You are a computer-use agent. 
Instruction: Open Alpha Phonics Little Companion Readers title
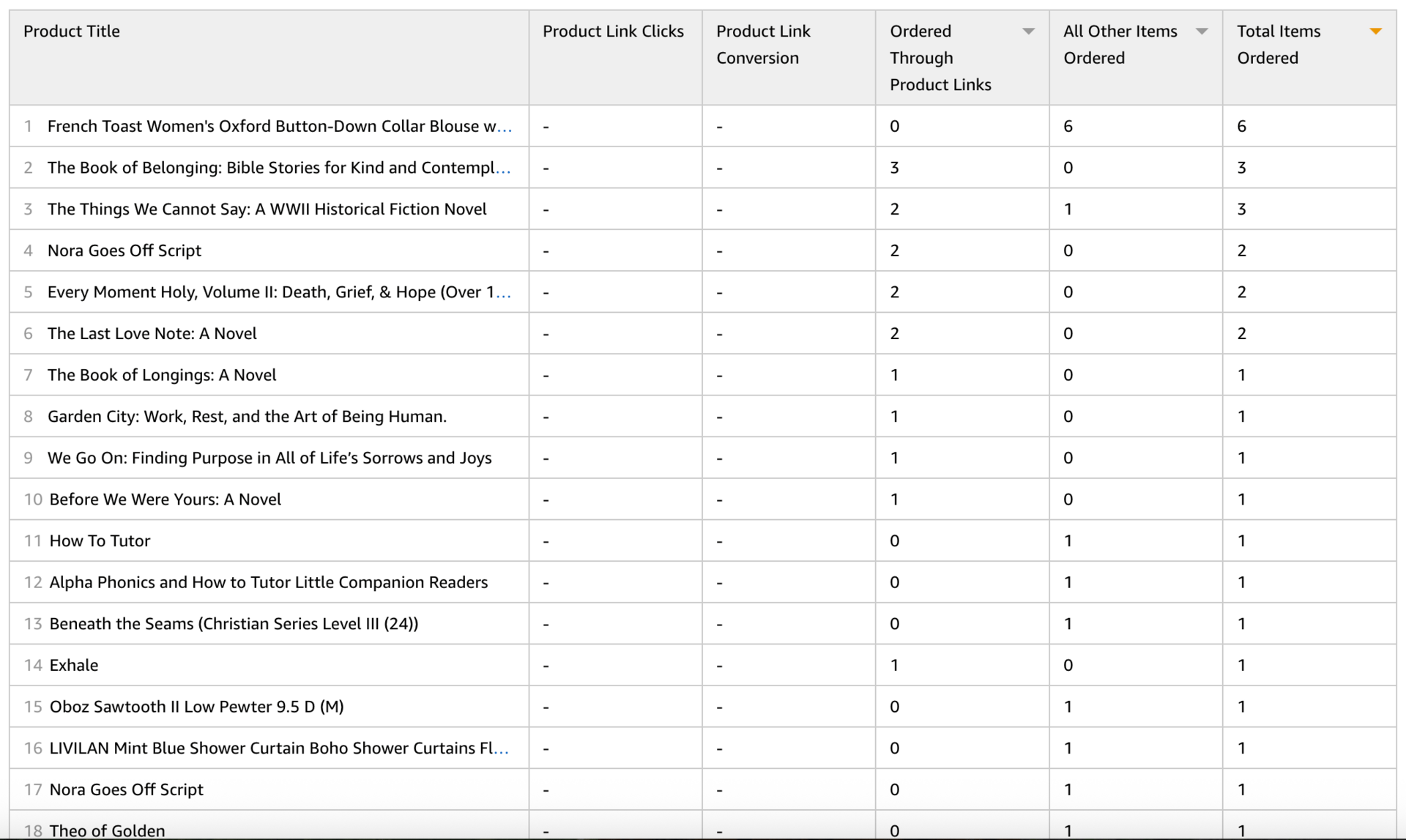268,583
